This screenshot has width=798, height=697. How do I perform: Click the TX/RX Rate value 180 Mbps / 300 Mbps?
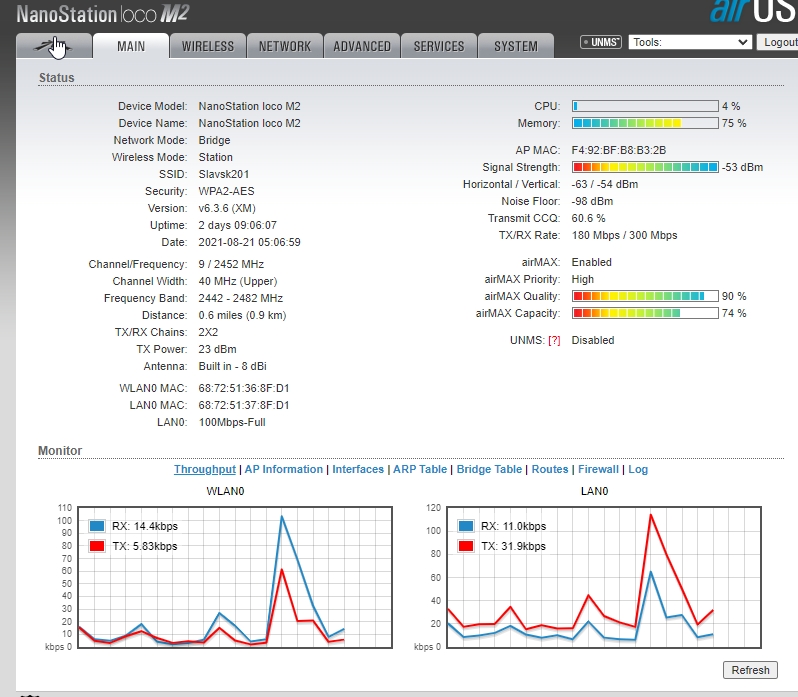tap(624, 236)
